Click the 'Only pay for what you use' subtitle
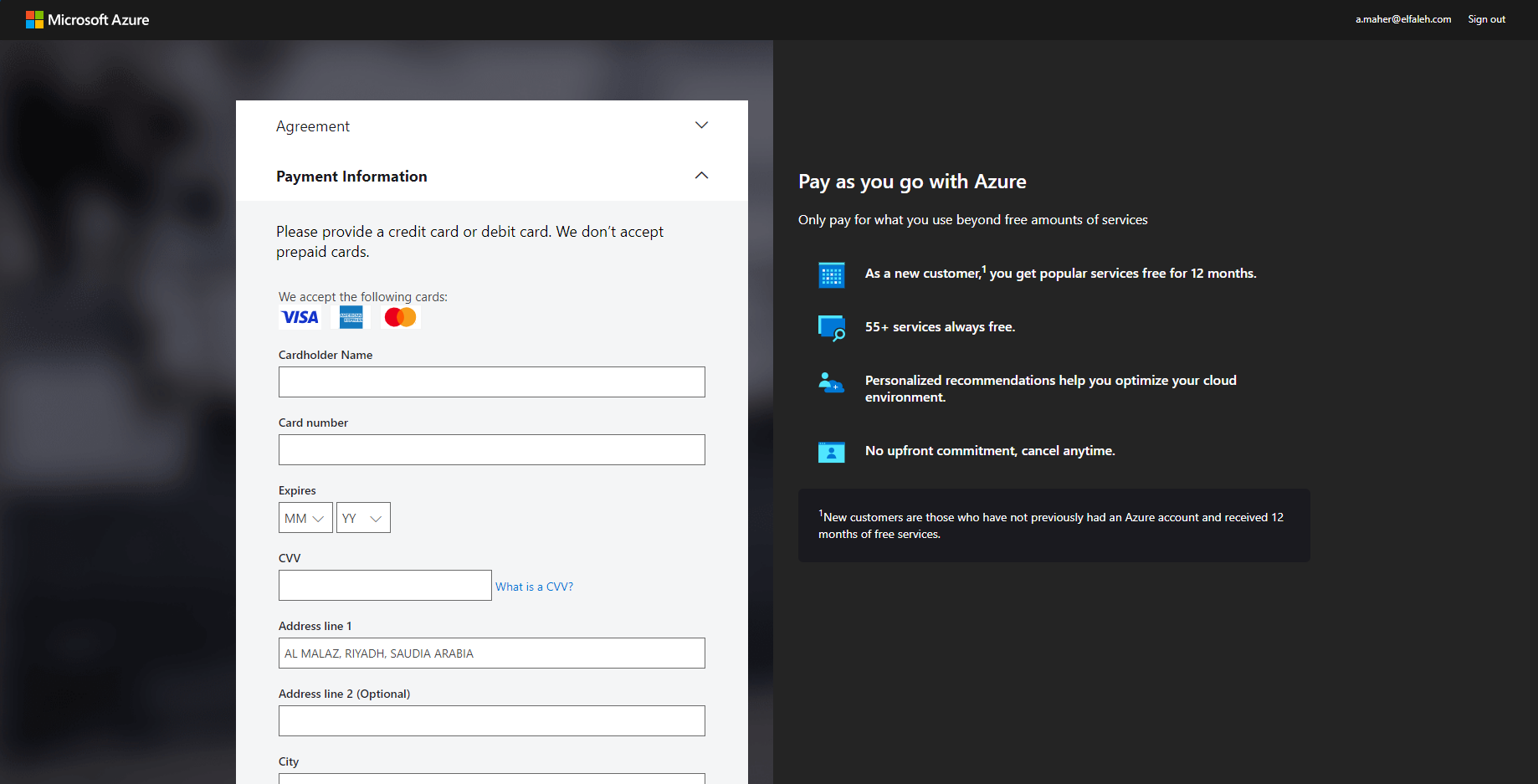This screenshot has width=1538, height=784. pos(973,220)
